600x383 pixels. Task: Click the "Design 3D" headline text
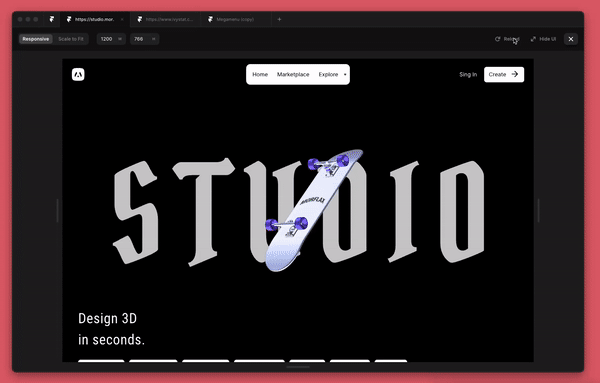coord(108,318)
